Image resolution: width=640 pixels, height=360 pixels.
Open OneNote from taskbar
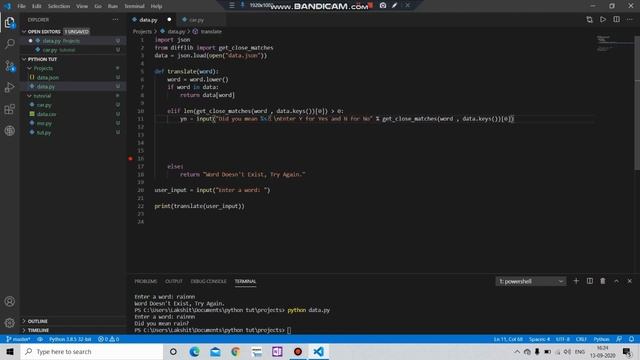[277, 351]
